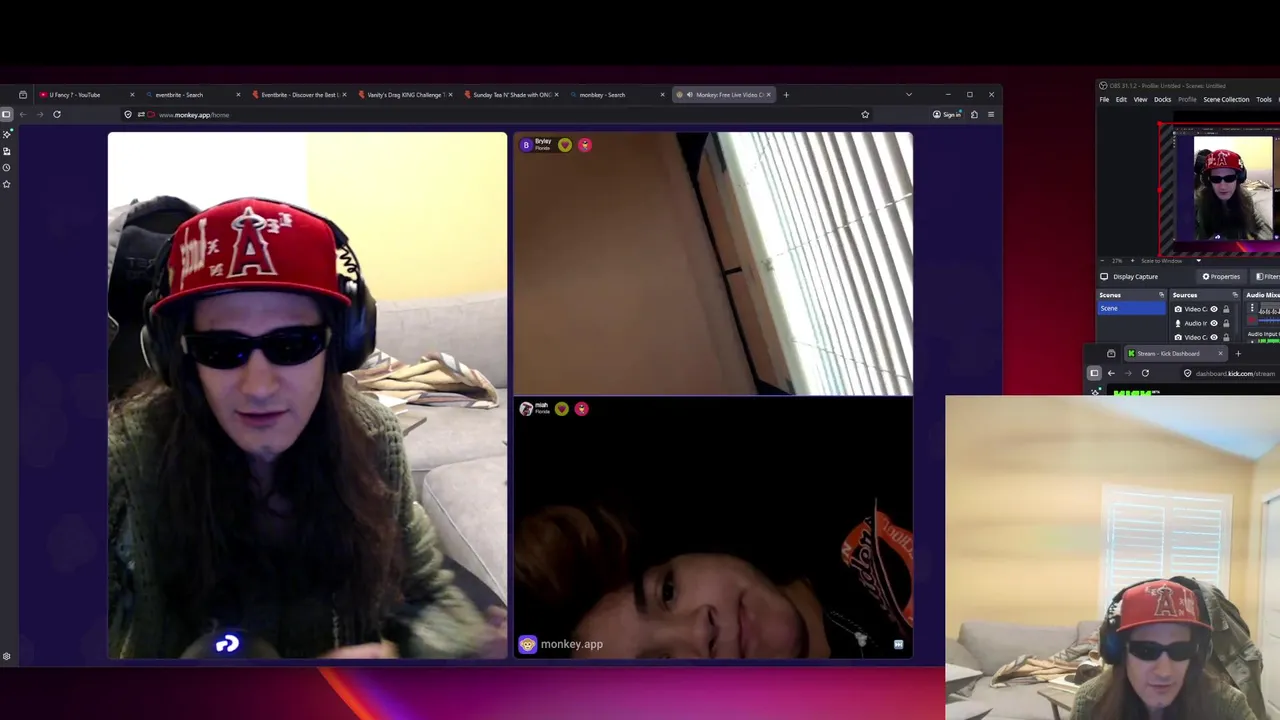Open the OBS File menu
The image size is (1280, 720).
1104,100
